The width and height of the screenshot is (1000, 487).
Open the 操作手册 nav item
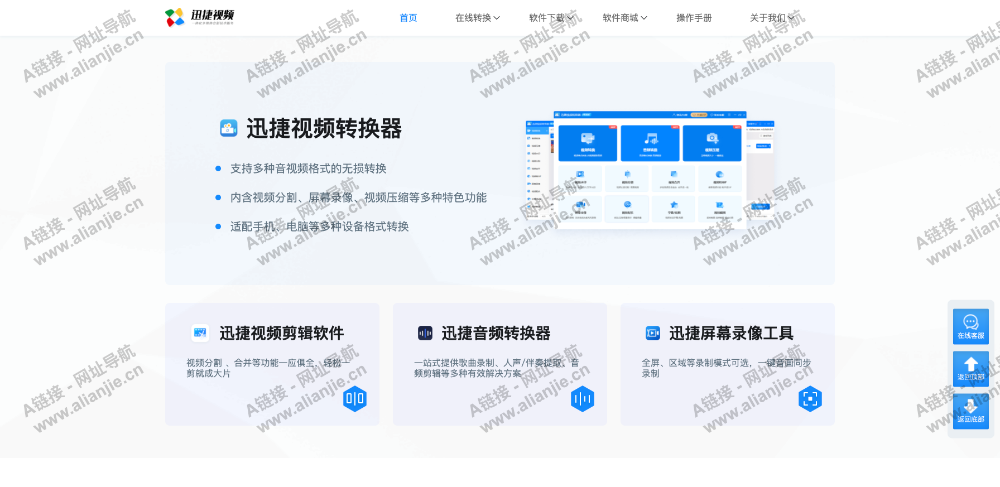pyautogui.click(x=694, y=18)
